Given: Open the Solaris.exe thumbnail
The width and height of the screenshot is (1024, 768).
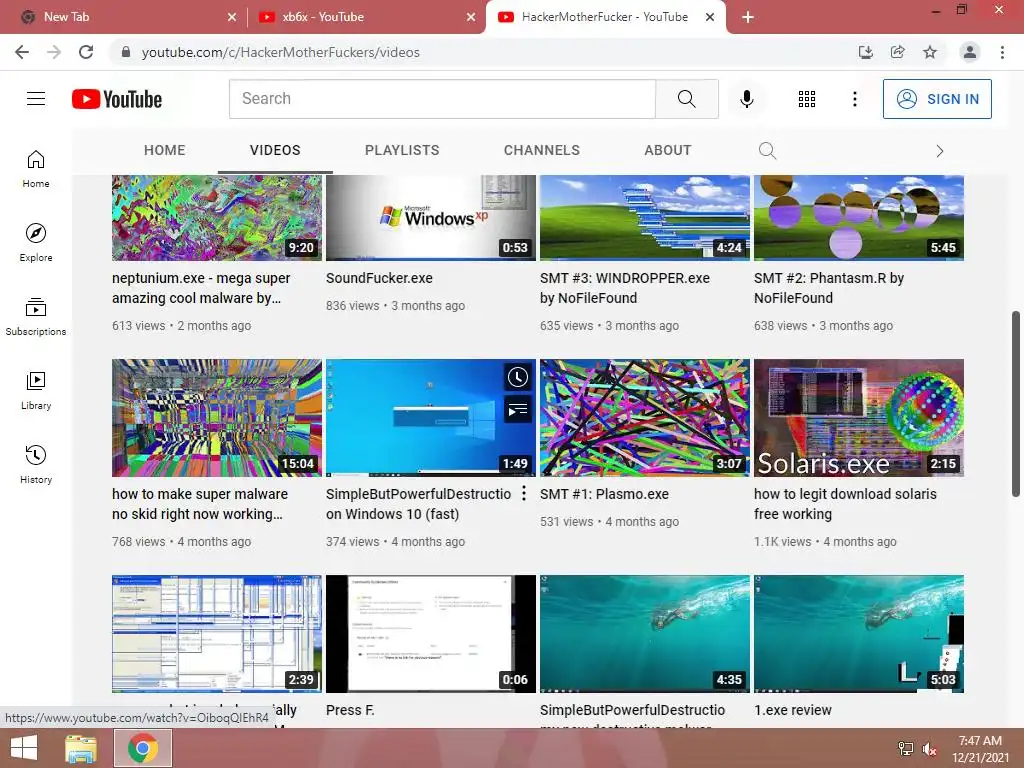Looking at the screenshot, I should point(859,418).
